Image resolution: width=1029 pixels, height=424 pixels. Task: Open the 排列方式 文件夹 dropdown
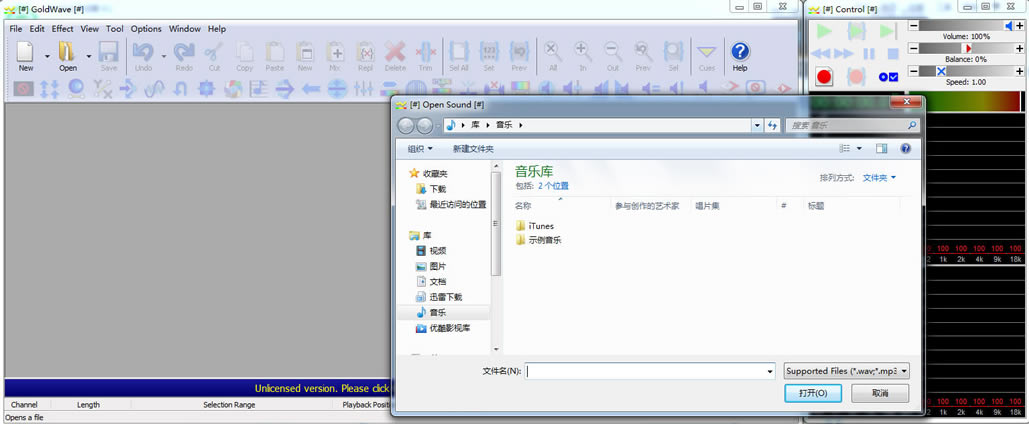(880, 178)
